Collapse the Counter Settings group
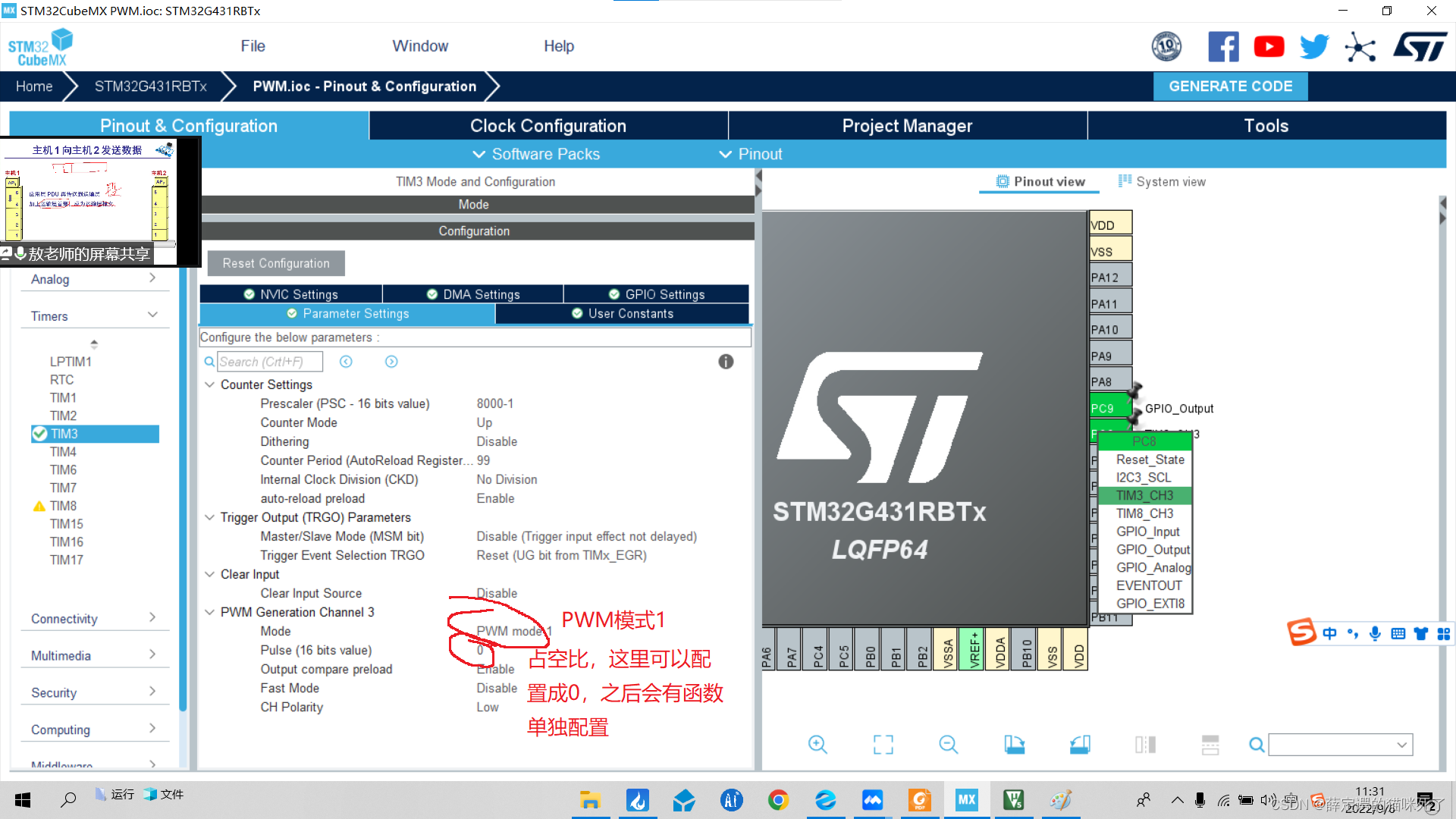The width and height of the screenshot is (1456, 819). pos(210,384)
